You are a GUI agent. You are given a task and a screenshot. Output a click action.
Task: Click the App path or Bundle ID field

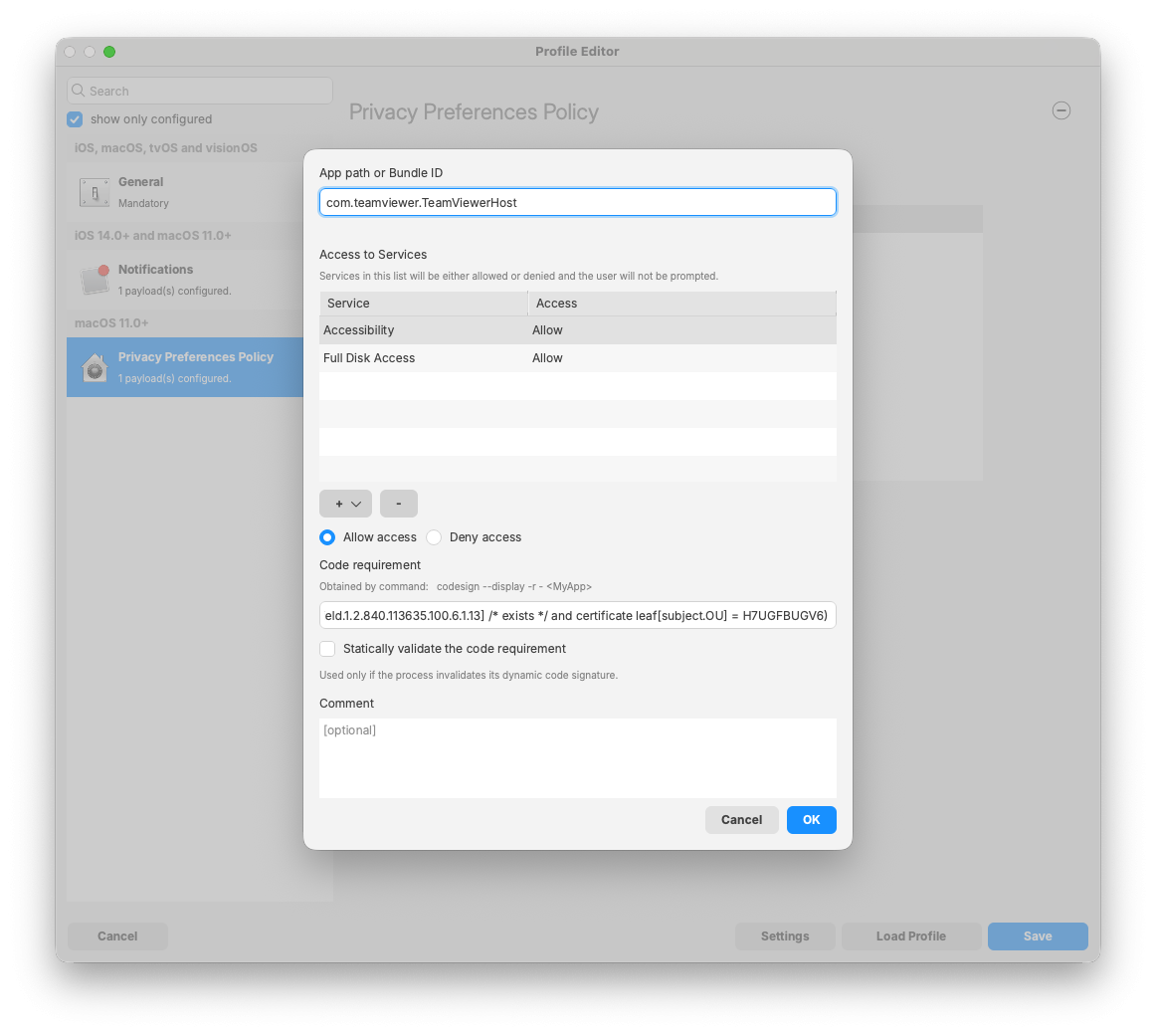click(x=578, y=202)
